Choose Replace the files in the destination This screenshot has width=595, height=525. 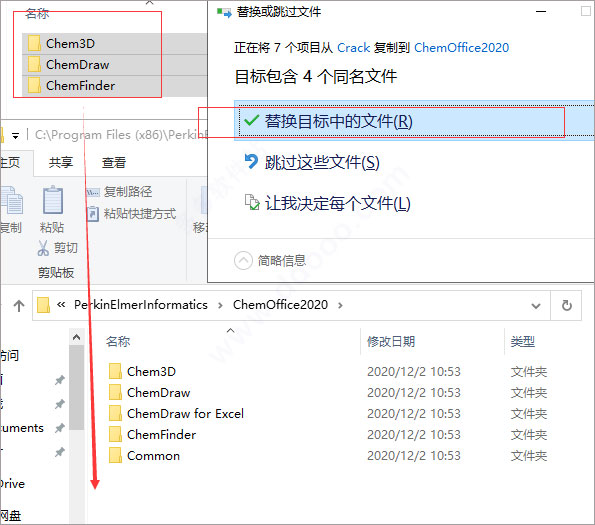414,121
